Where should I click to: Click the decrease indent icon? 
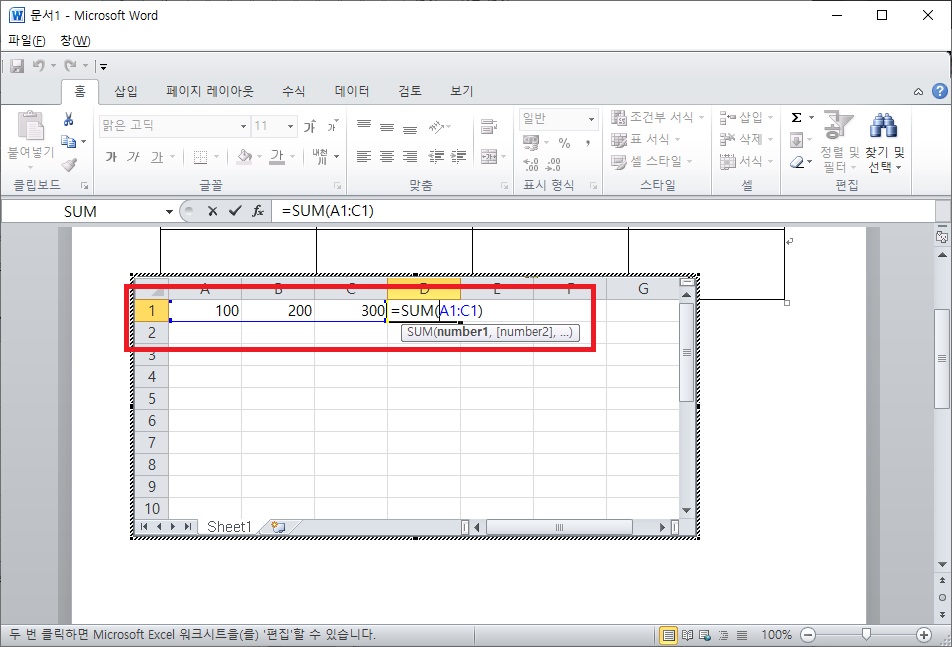436,157
